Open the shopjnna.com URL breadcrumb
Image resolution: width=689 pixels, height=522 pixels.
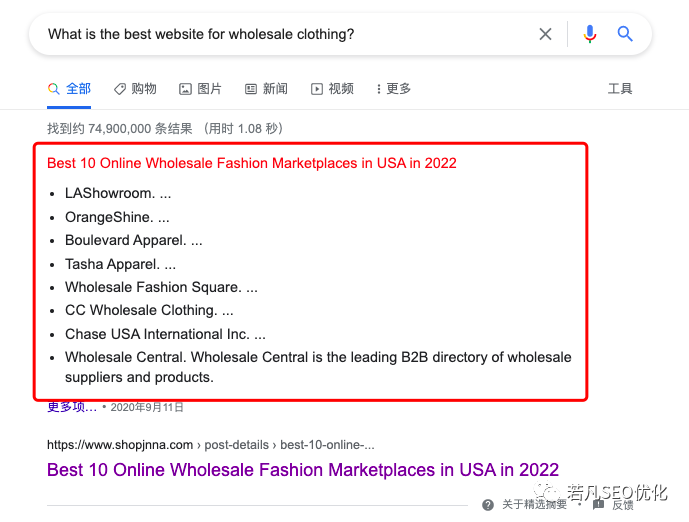point(210,445)
